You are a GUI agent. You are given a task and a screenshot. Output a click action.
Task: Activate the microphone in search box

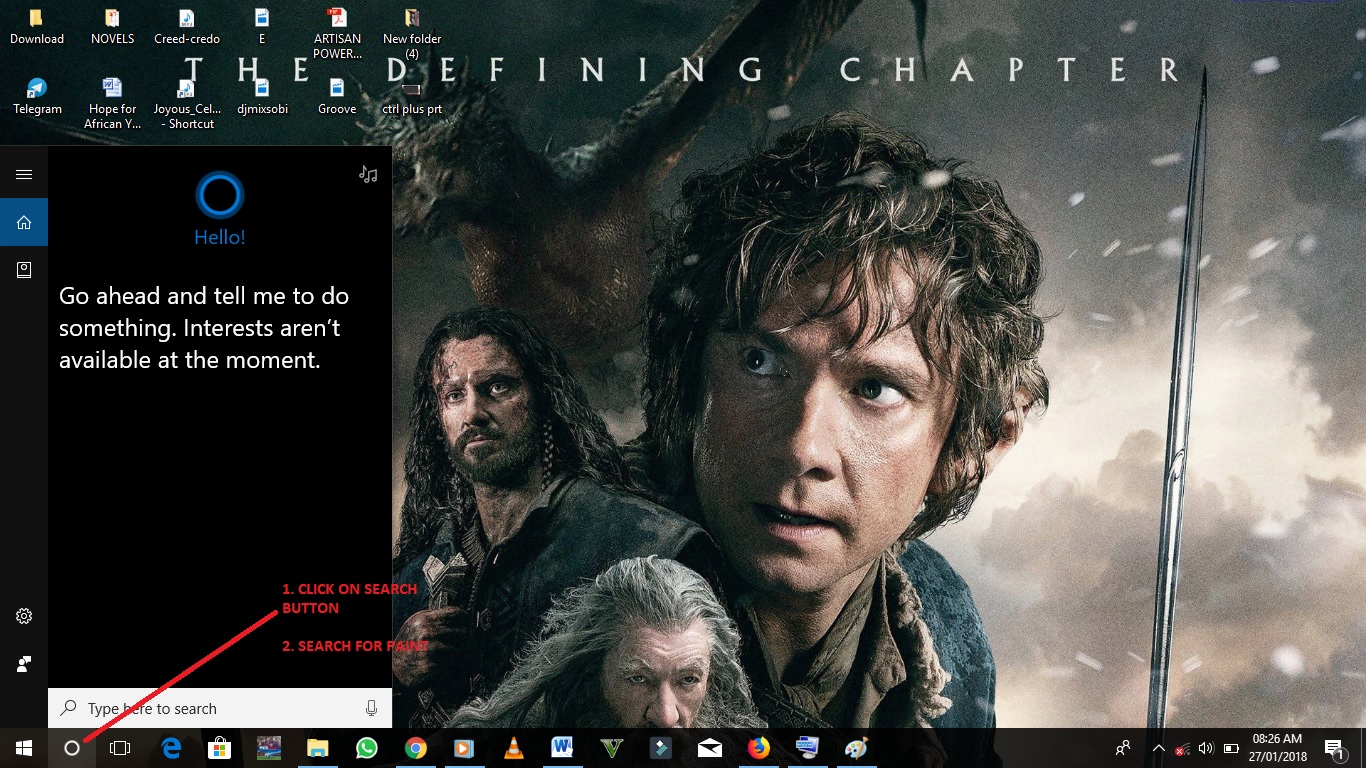pyautogui.click(x=372, y=708)
